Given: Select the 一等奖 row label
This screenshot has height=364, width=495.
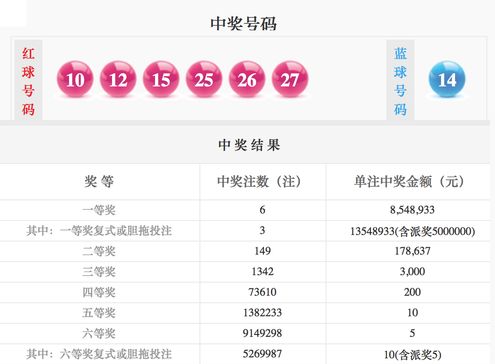Looking at the screenshot, I should tap(99, 210).
